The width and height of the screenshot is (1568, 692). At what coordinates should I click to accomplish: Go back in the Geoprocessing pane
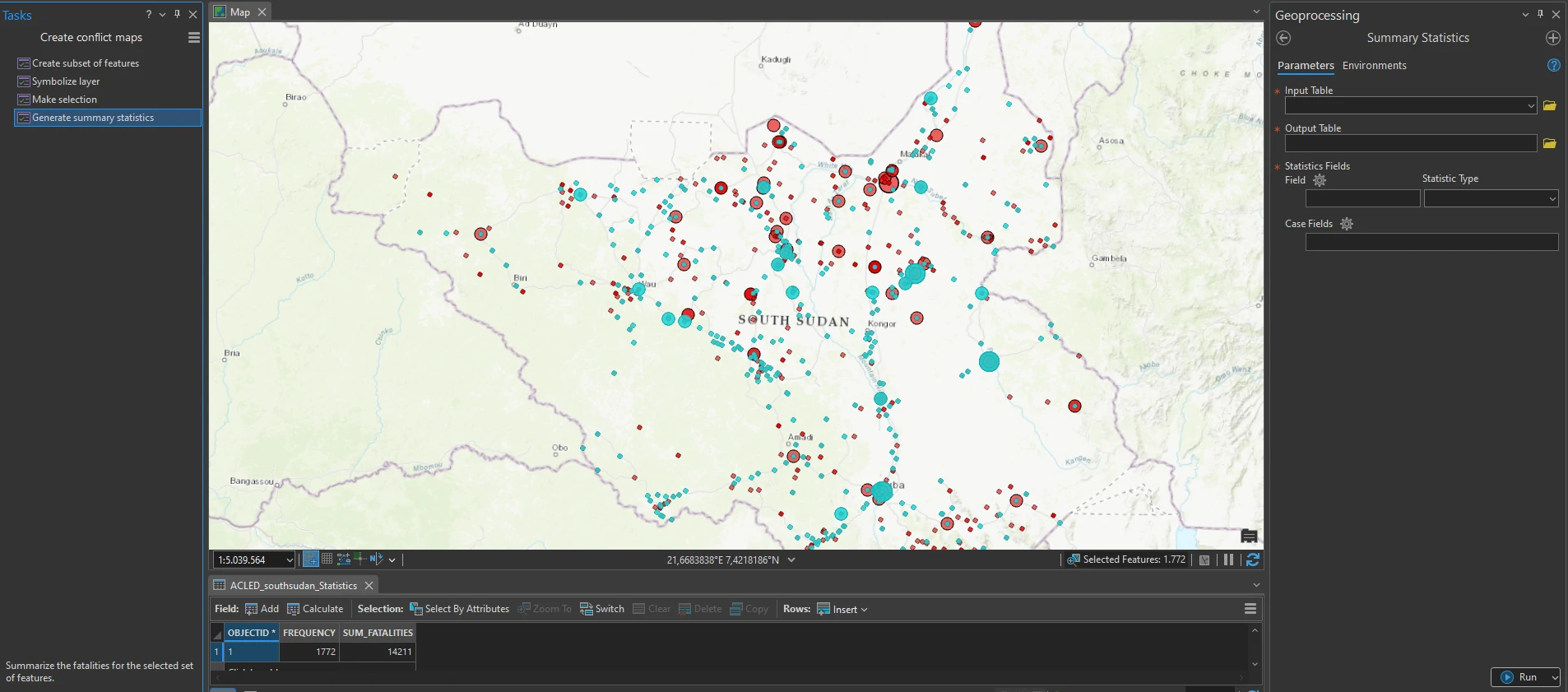pyautogui.click(x=1283, y=38)
